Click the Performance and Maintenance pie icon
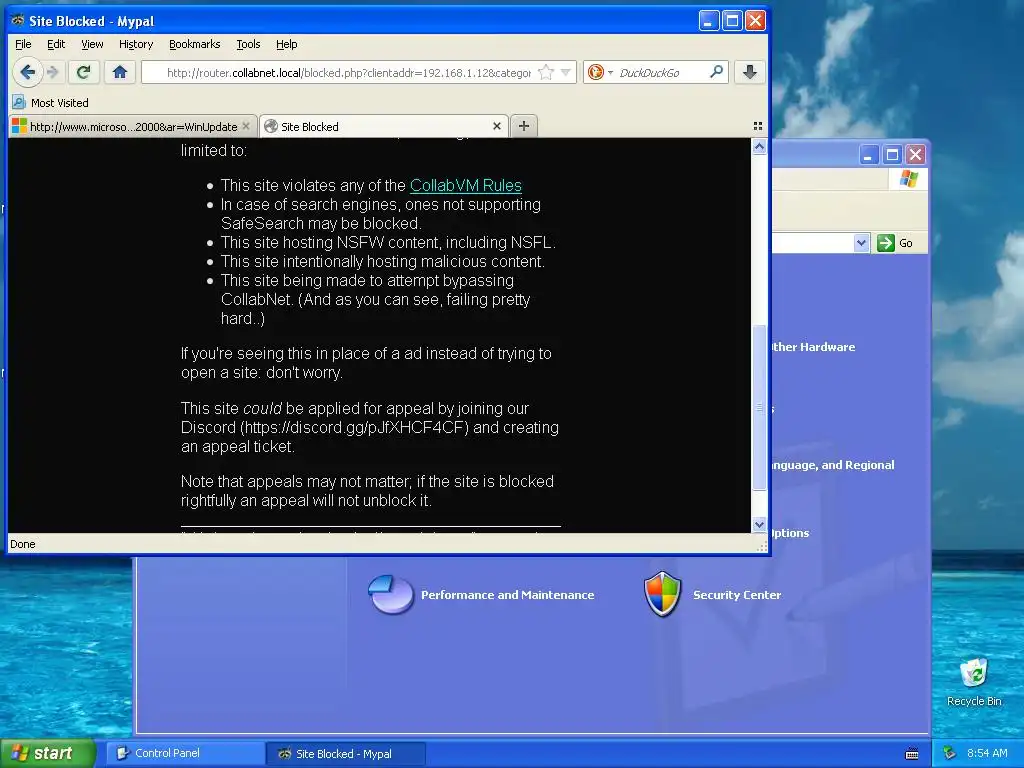This screenshot has width=1024, height=768. [x=391, y=594]
